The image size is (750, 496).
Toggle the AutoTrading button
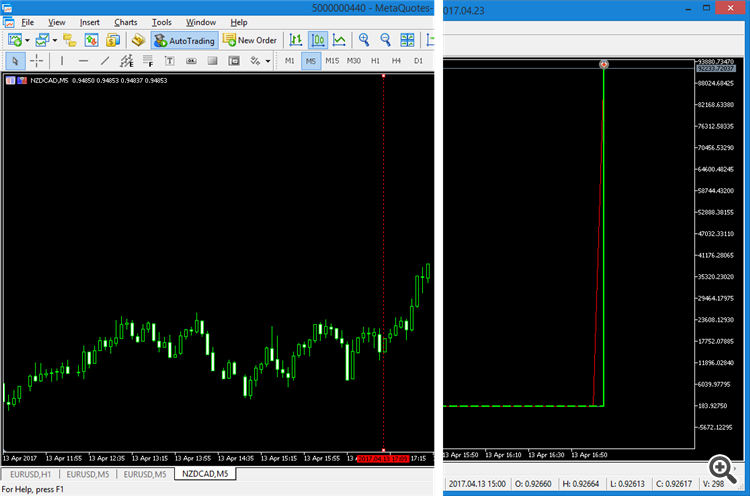tap(185, 41)
